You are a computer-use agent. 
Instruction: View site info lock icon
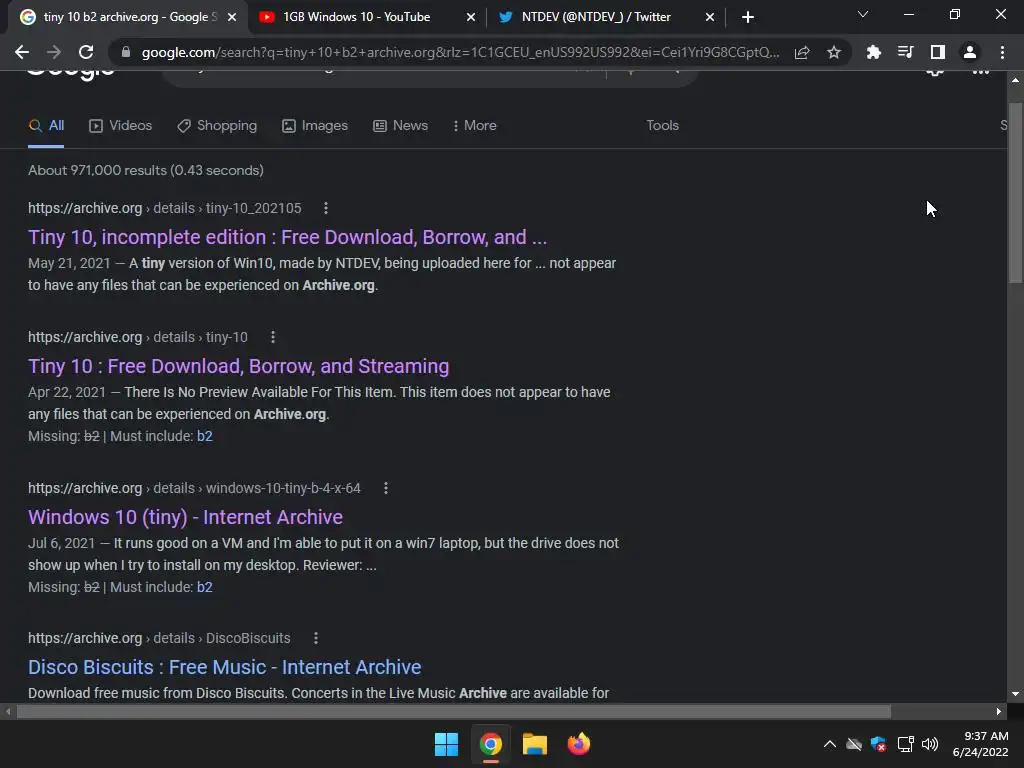126,52
